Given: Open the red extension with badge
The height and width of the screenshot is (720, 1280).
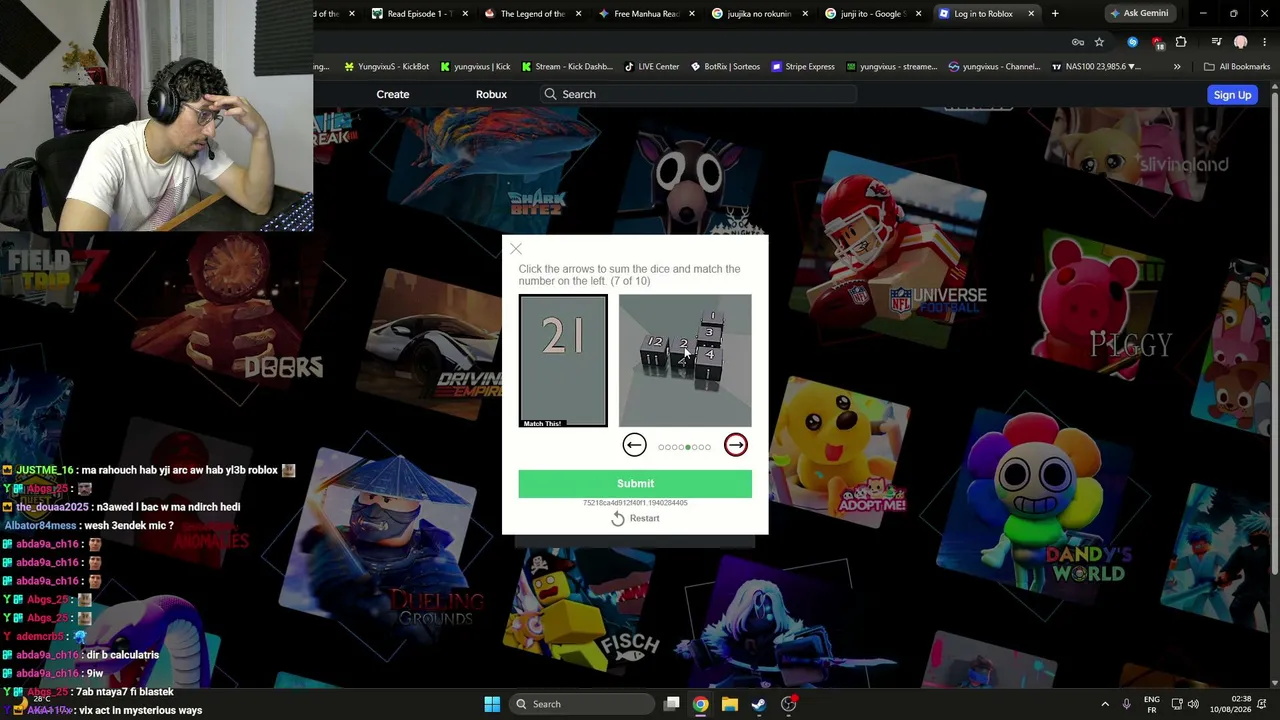Looking at the screenshot, I should (x=1157, y=43).
